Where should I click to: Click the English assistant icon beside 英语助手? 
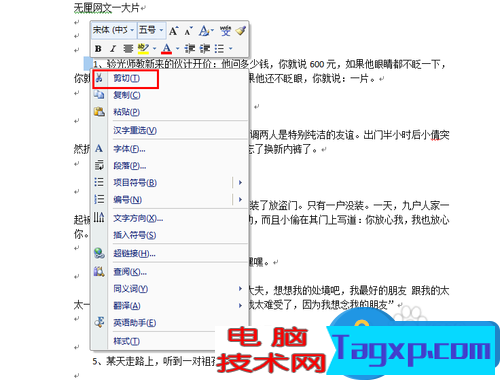click(99, 322)
